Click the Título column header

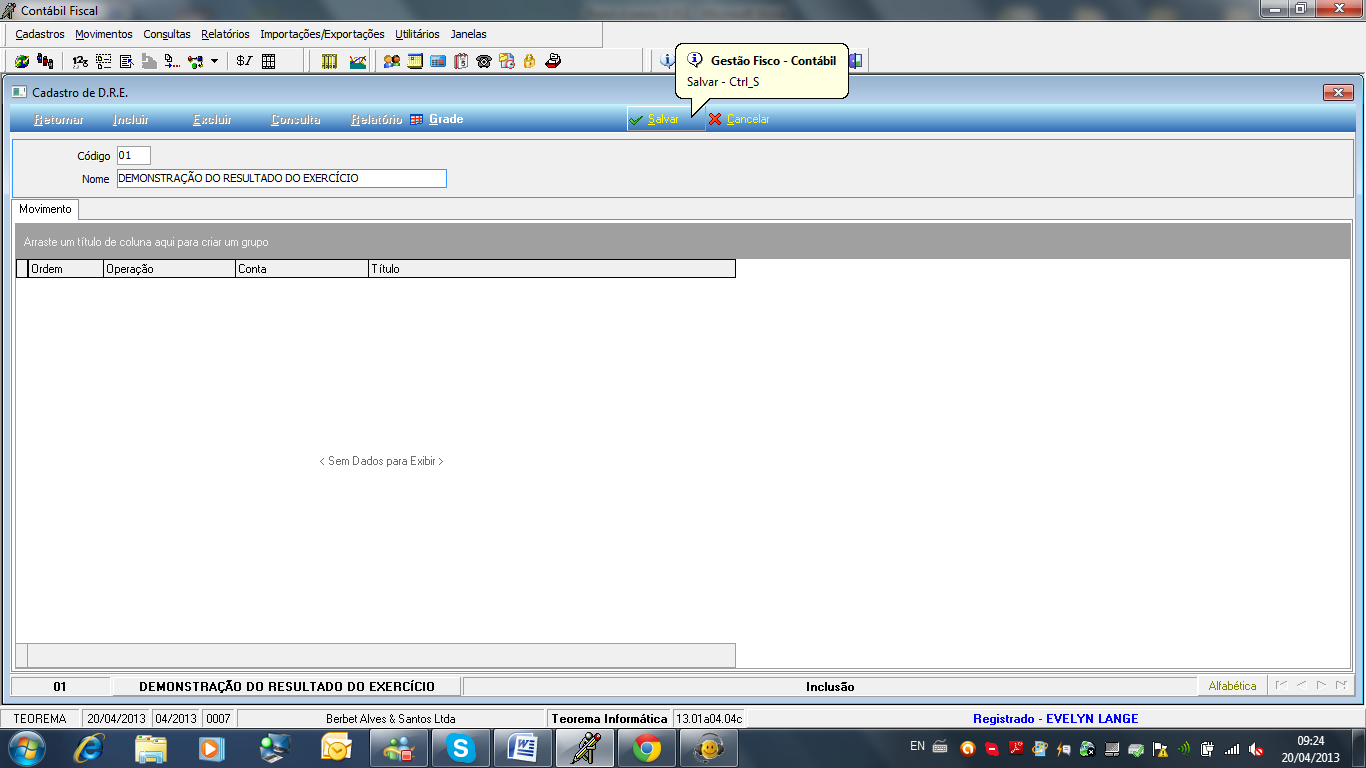click(x=552, y=269)
